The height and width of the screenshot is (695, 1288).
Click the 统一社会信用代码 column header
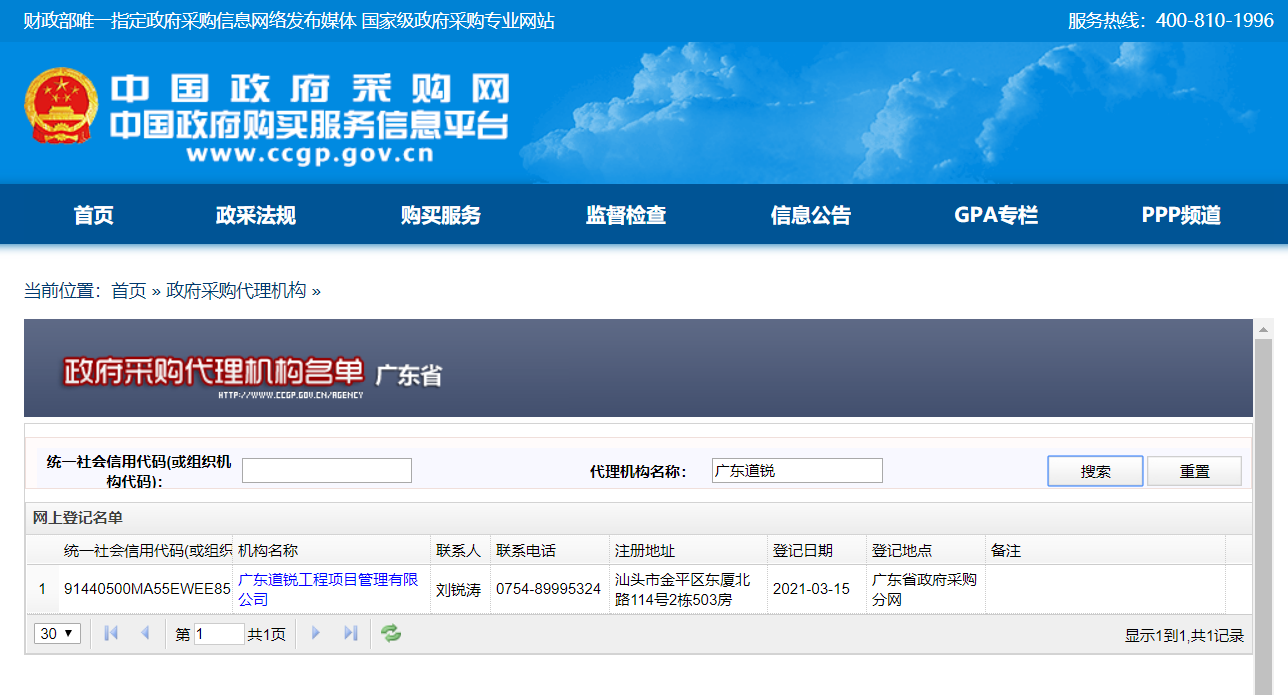click(146, 550)
